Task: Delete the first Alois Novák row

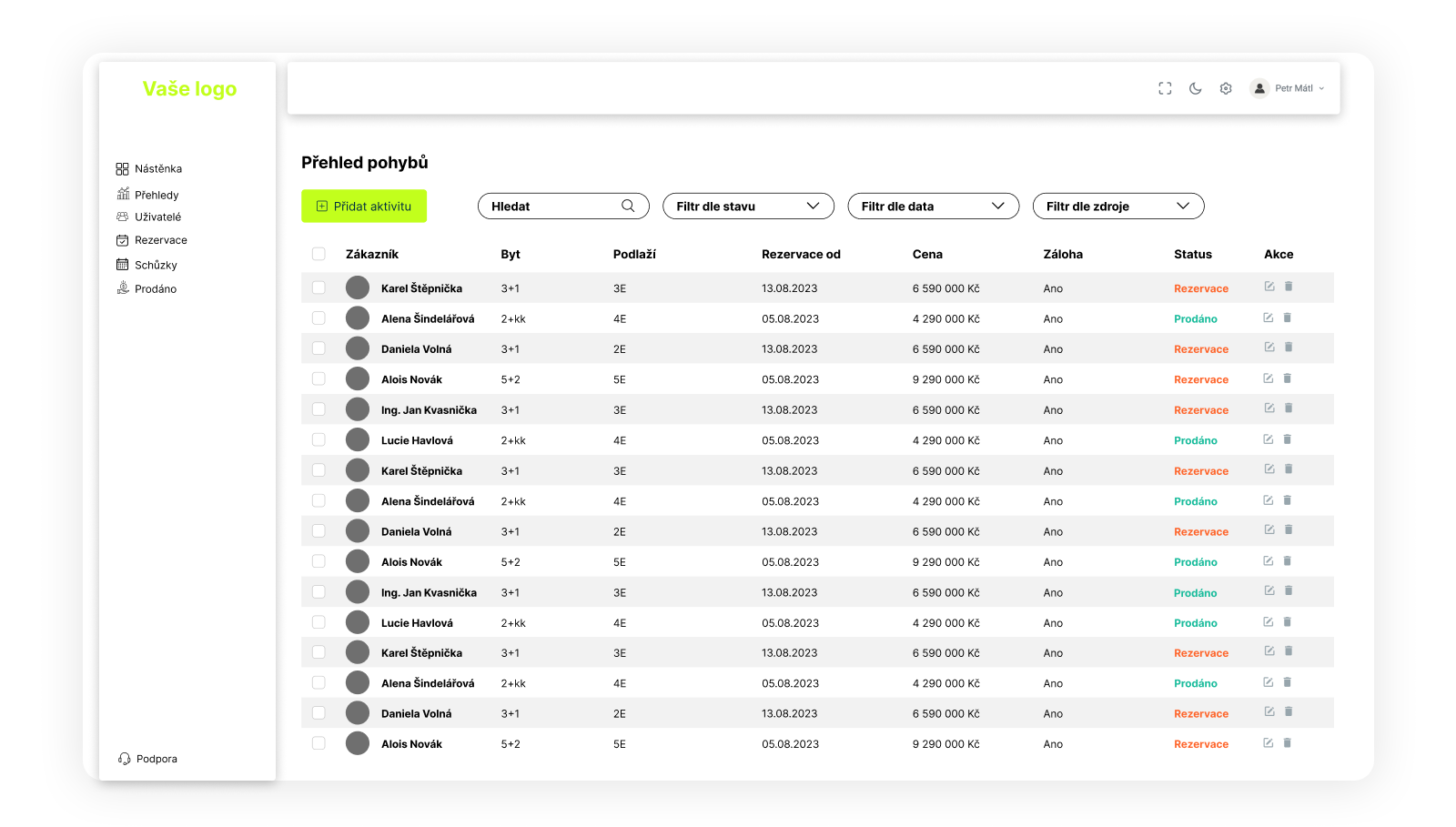Action: (1288, 378)
